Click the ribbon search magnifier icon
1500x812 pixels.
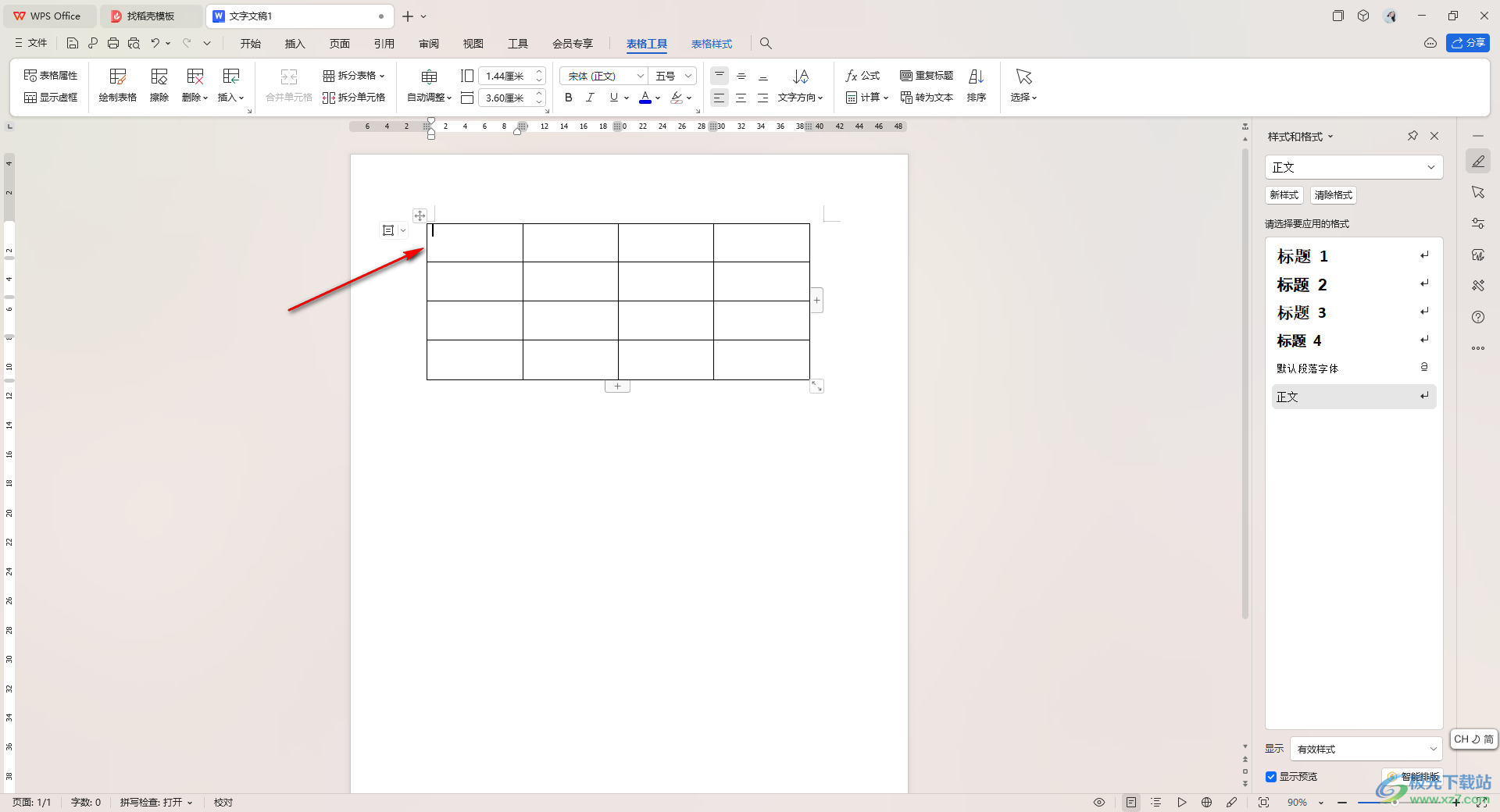pos(766,44)
